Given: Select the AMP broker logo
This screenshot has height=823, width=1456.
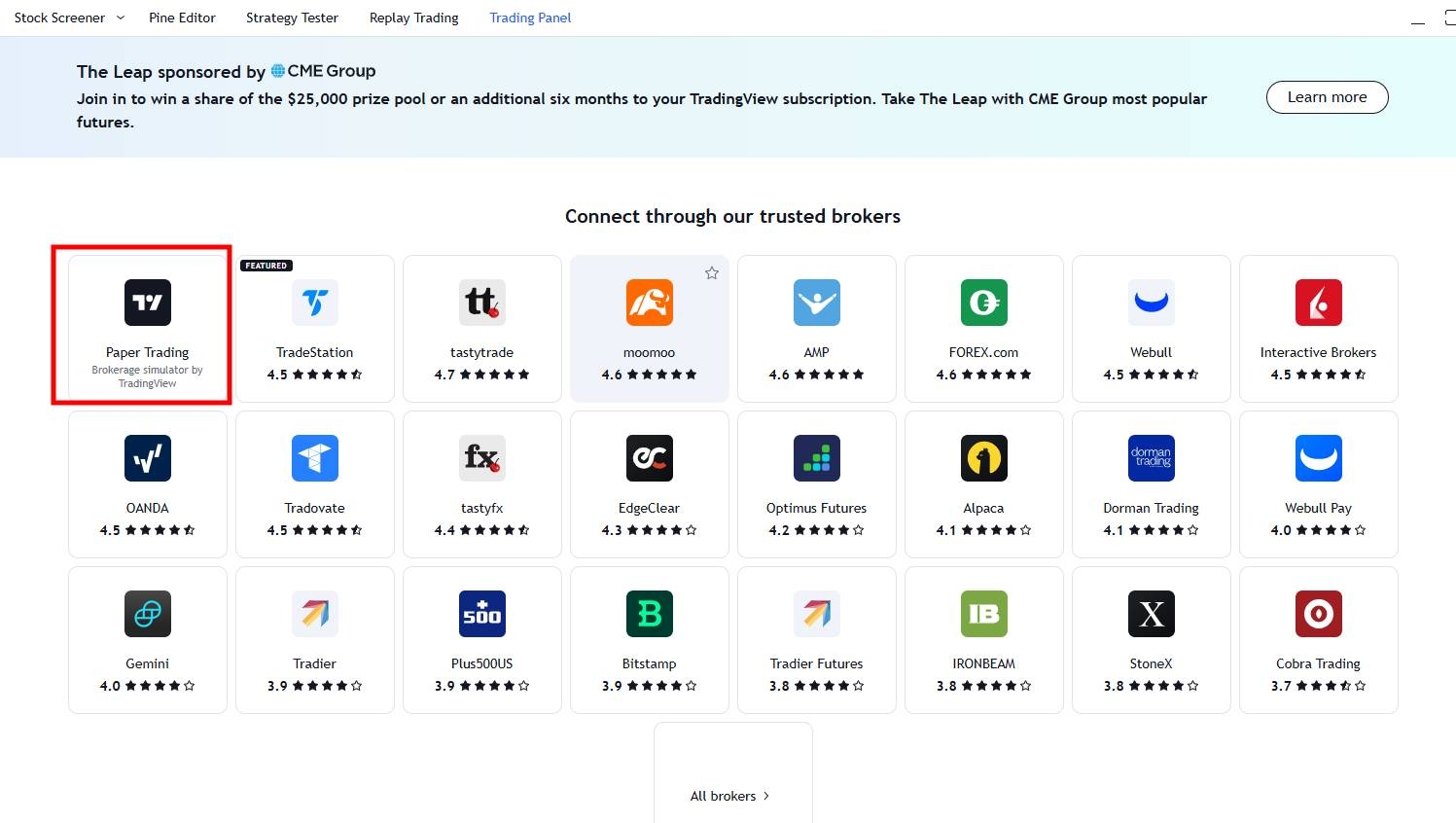Looking at the screenshot, I should (817, 303).
